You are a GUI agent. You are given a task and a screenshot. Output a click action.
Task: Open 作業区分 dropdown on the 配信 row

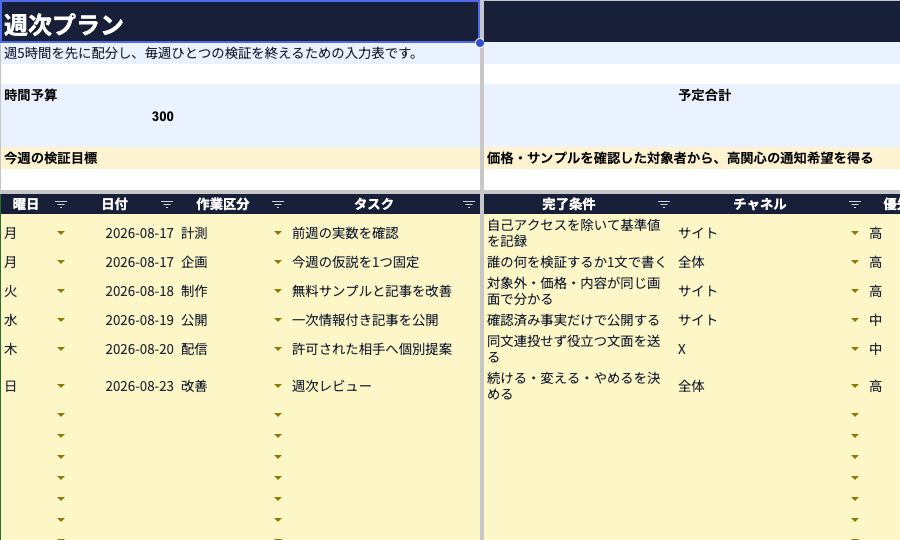tap(278, 349)
